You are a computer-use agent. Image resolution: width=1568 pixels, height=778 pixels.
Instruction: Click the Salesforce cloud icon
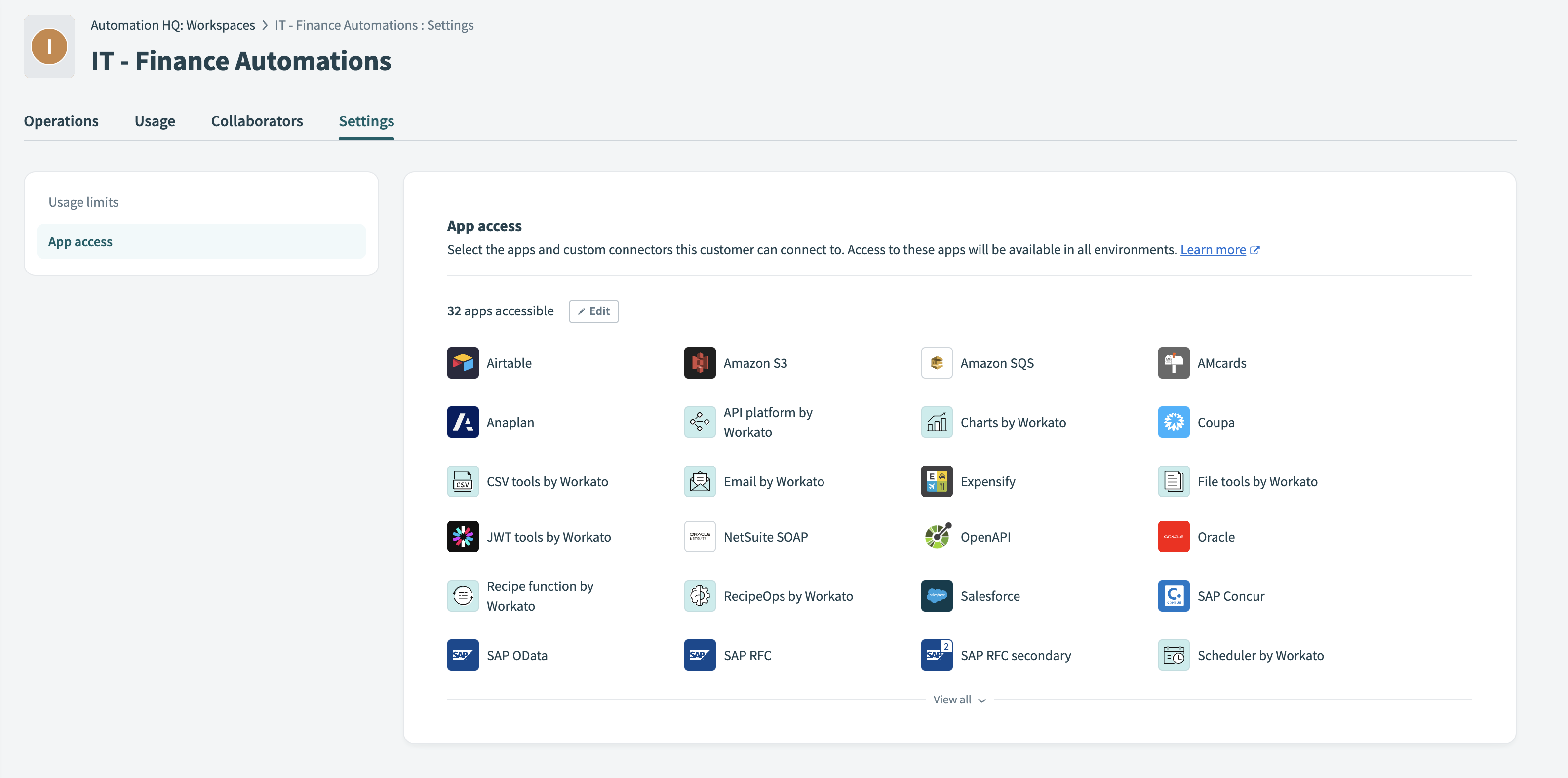[936, 595]
